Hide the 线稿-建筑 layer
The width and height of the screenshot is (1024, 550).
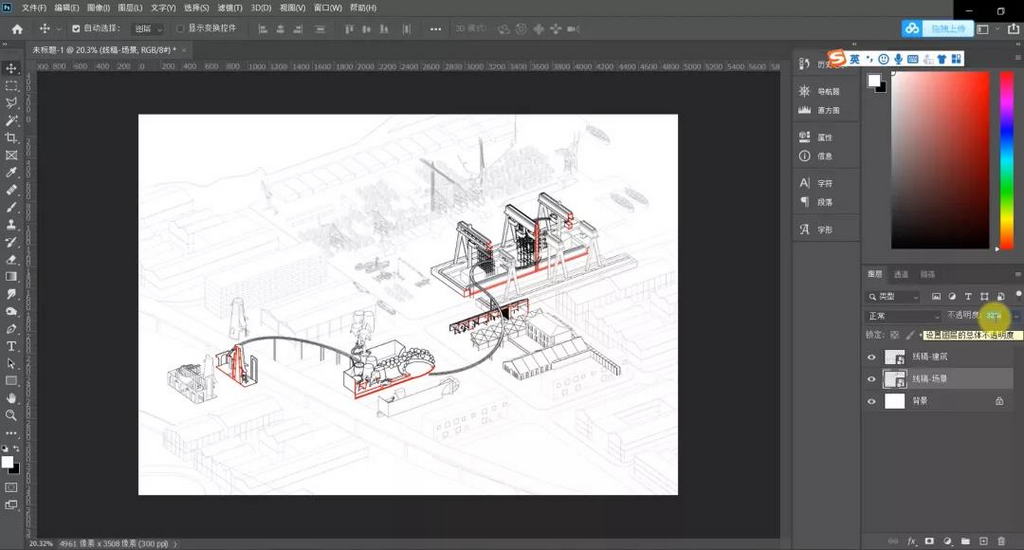[871, 357]
